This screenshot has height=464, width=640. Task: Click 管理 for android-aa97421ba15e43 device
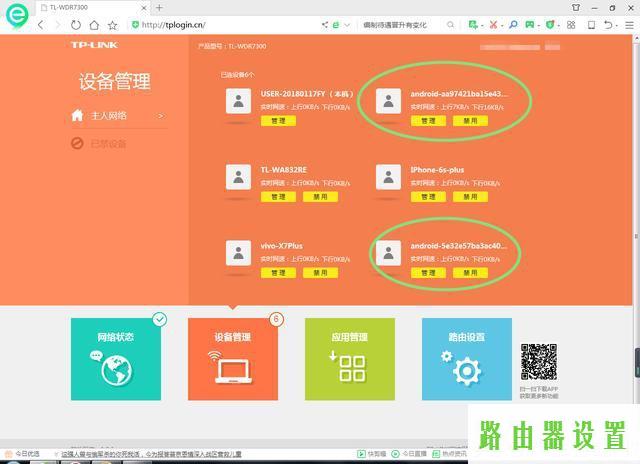tap(428, 121)
